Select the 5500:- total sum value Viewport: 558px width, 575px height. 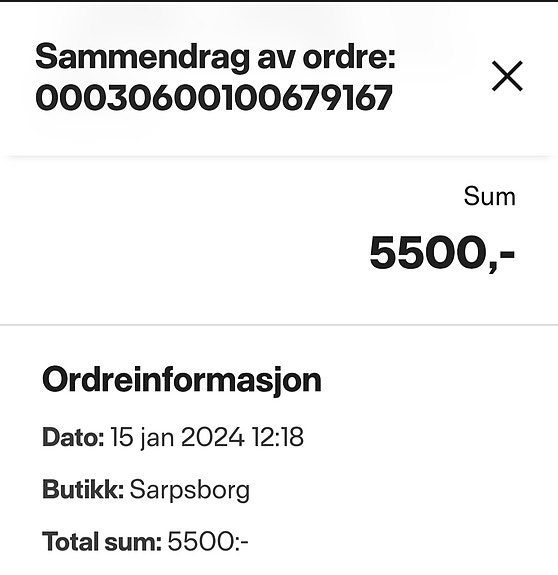208,542
